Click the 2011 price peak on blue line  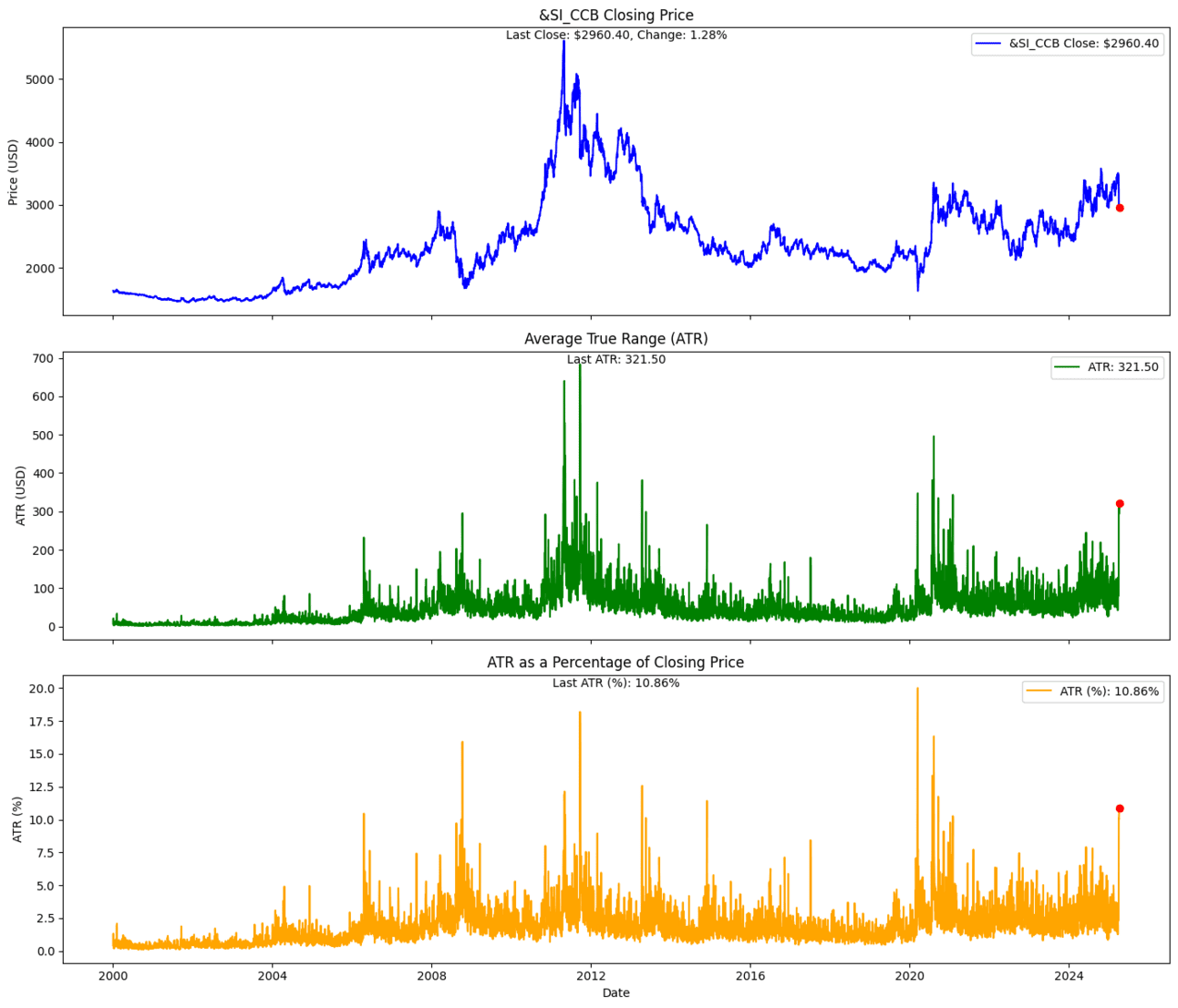563,42
